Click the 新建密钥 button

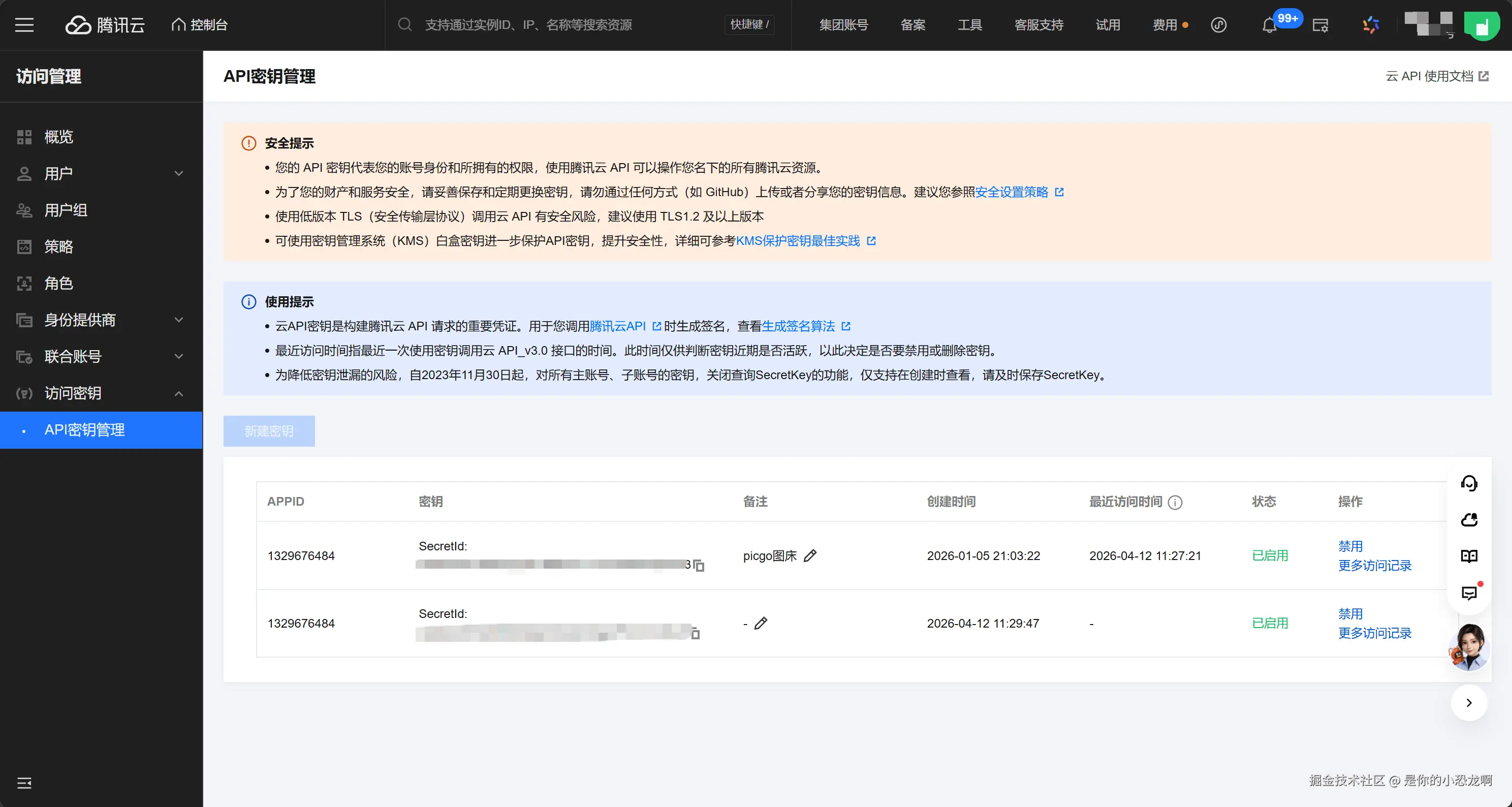(269, 431)
